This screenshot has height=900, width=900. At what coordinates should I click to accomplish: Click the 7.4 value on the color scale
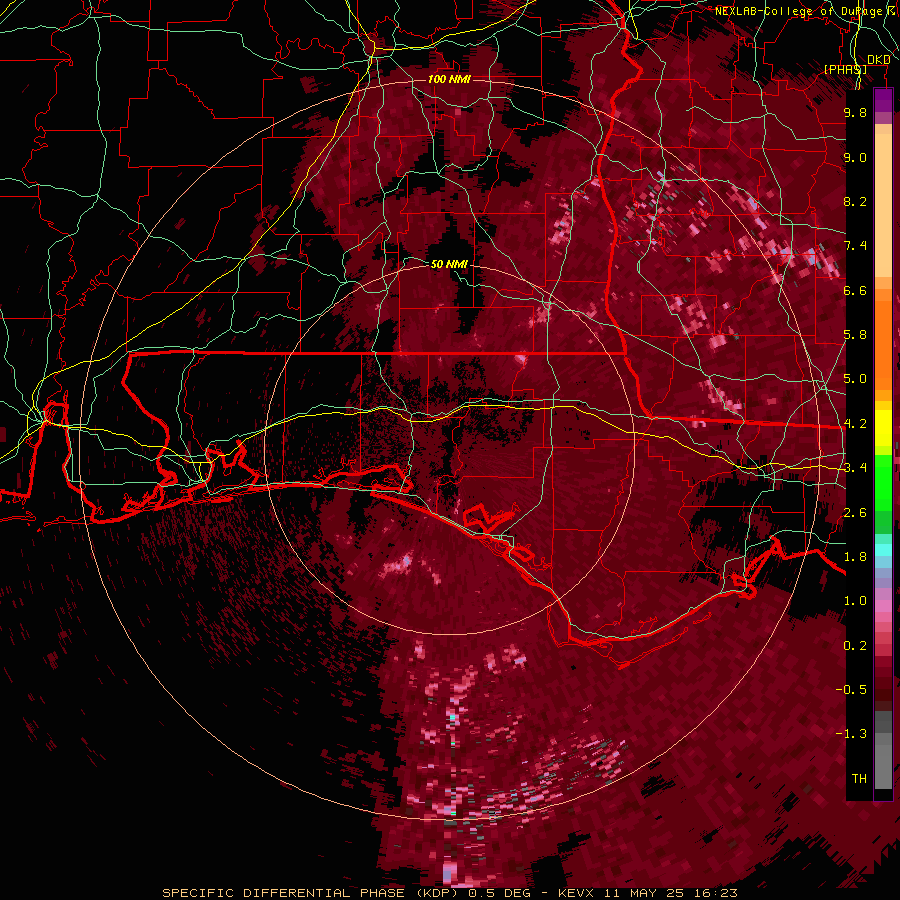[855, 246]
